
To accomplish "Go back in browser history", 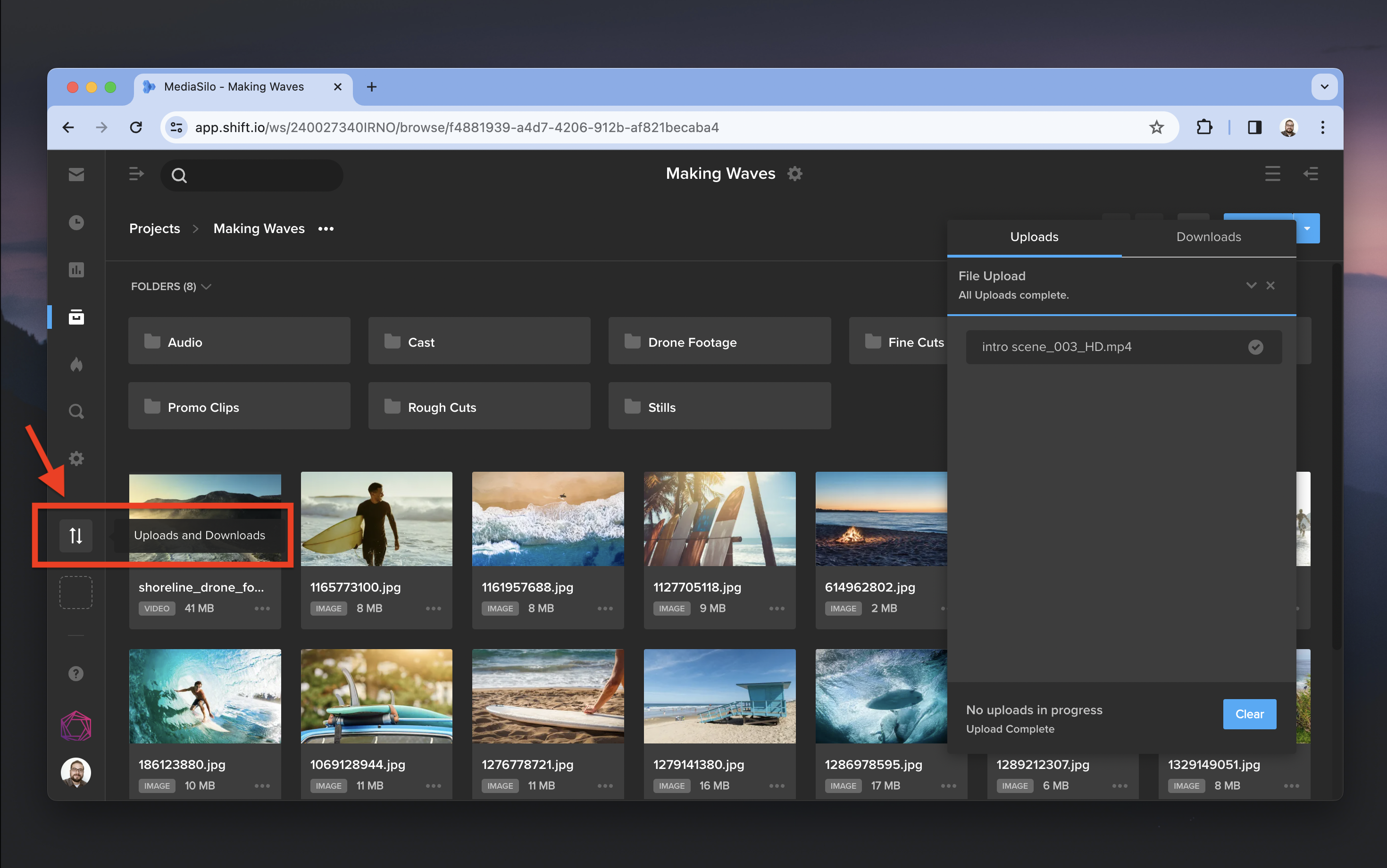I will (x=68, y=127).
